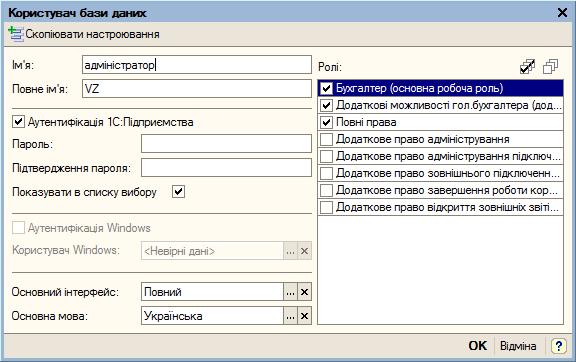Toggle the Аутентифікація 1С:Підприємства checkbox

point(18,122)
